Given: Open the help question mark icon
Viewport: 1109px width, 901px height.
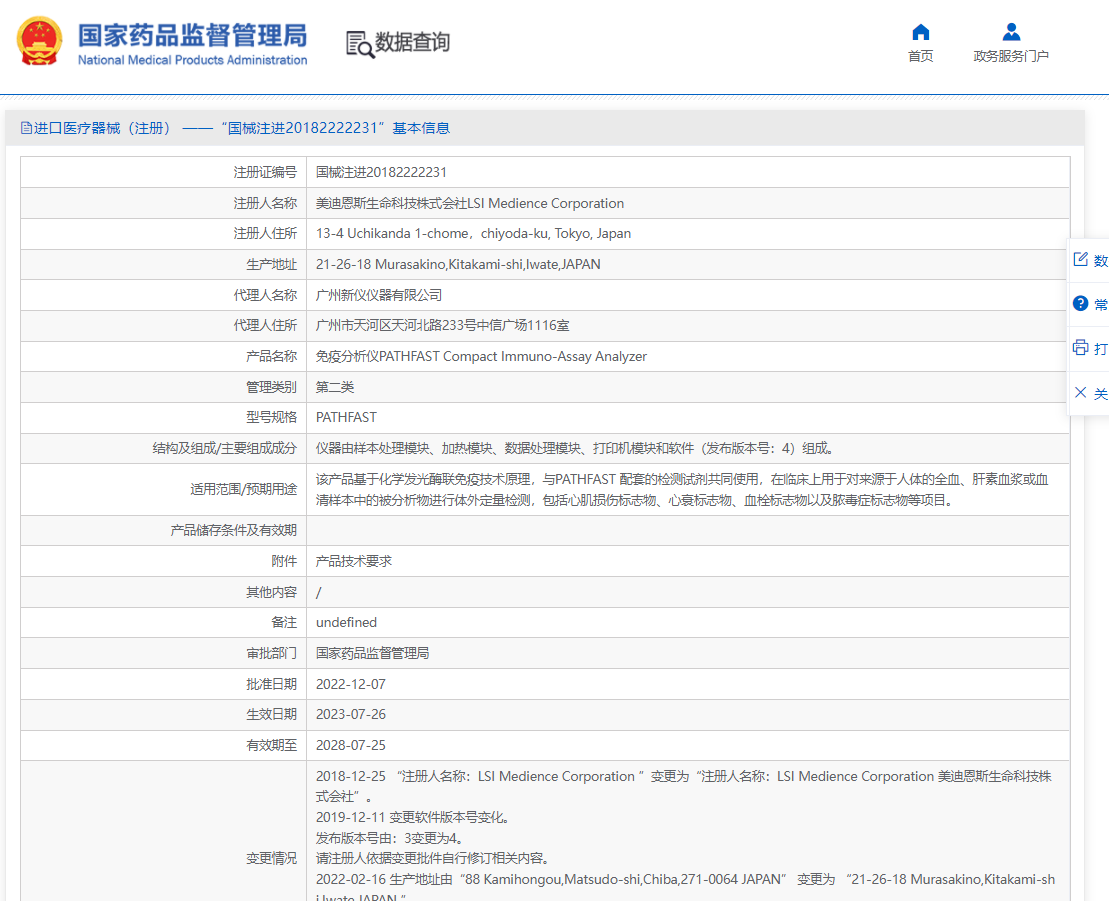Looking at the screenshot, I should pyautogui.click(x=1080, y=303).
